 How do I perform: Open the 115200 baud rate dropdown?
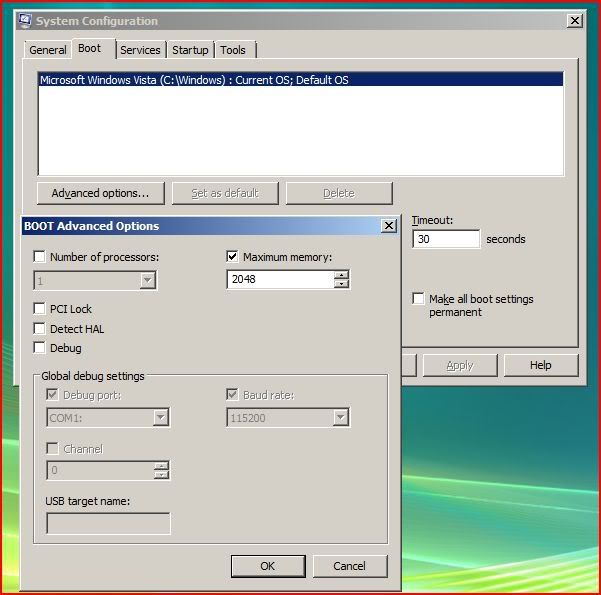tap(340, 417)
